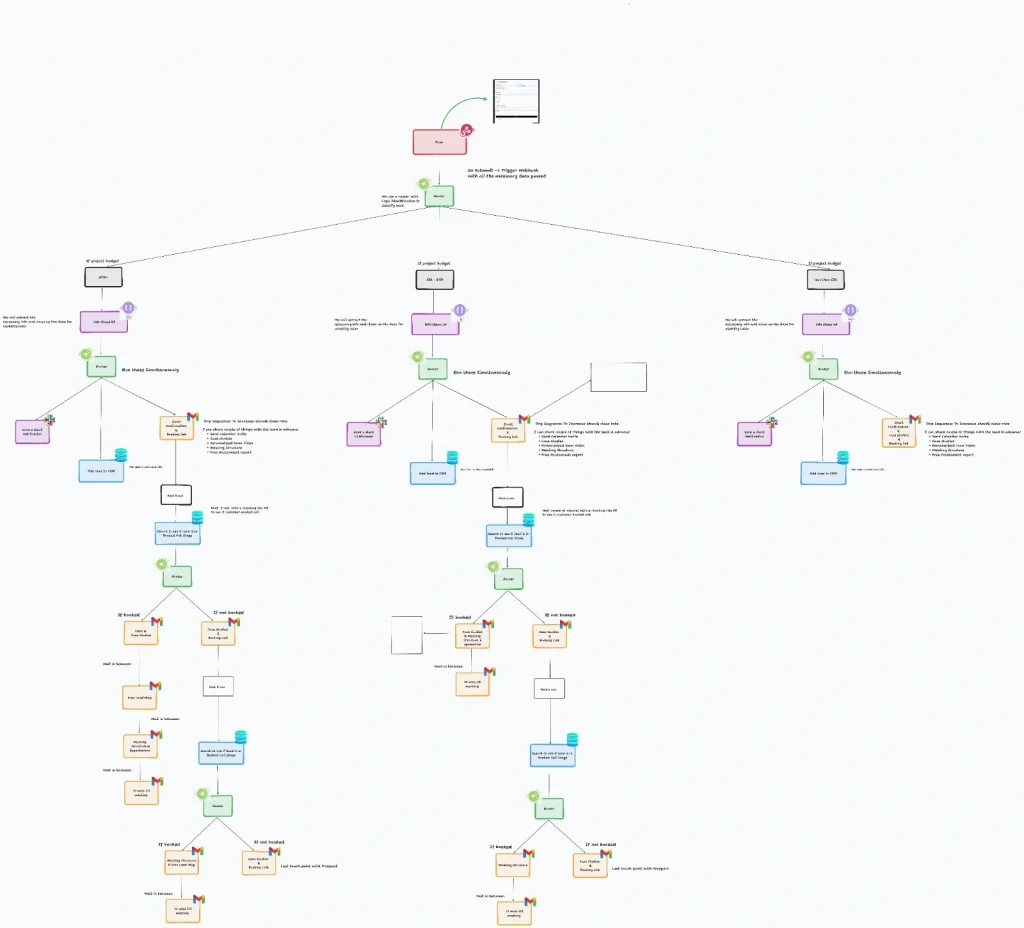Select the blue Add lead to CRM node in the right branch
This screenshot has height=928, width=1024.
coord(824,473)
